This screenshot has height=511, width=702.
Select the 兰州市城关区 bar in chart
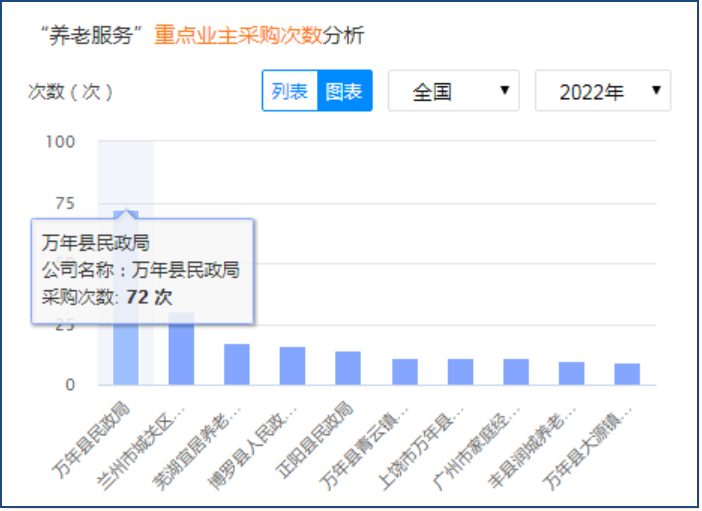[181, 349]
